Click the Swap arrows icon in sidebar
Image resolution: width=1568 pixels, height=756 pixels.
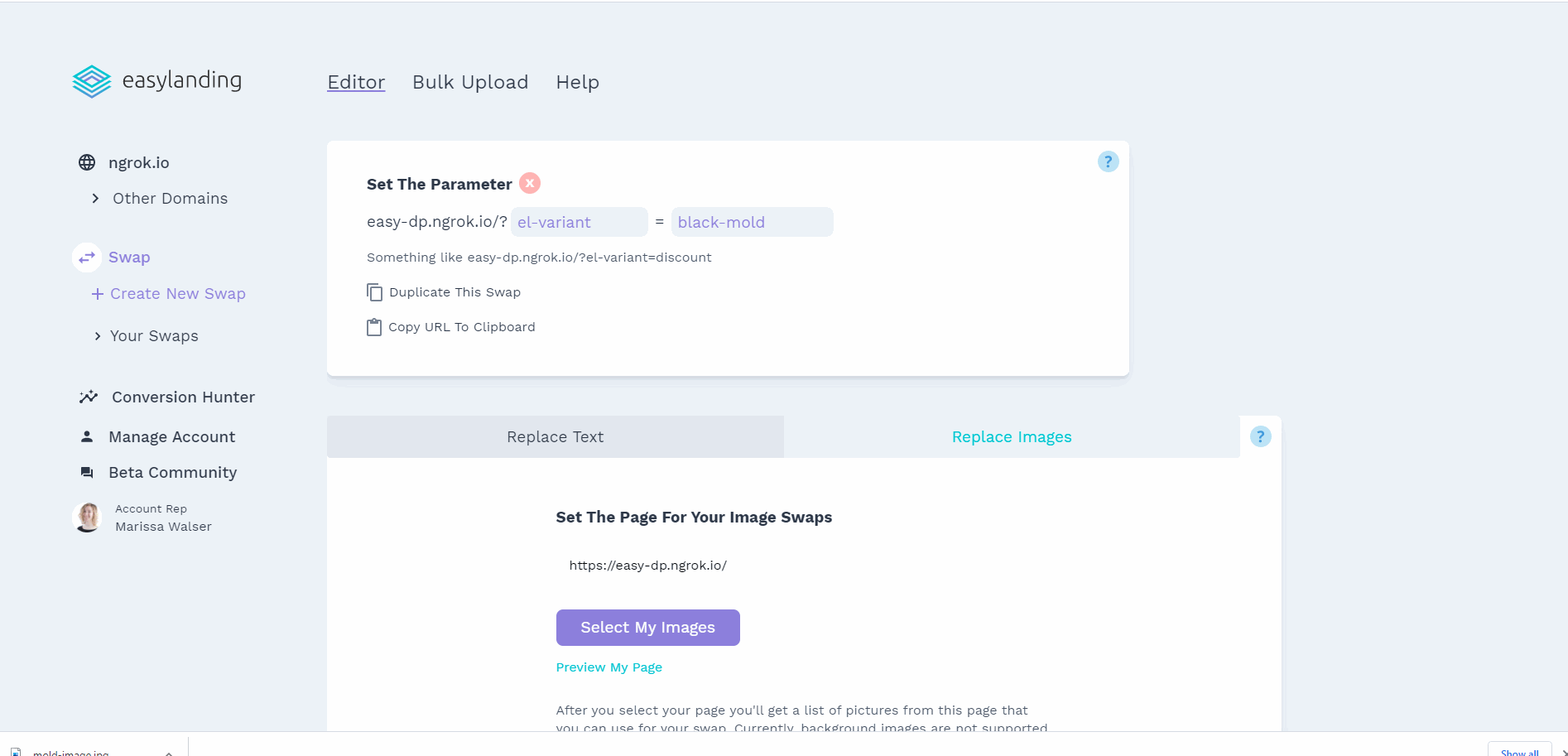tap(87, 258)
